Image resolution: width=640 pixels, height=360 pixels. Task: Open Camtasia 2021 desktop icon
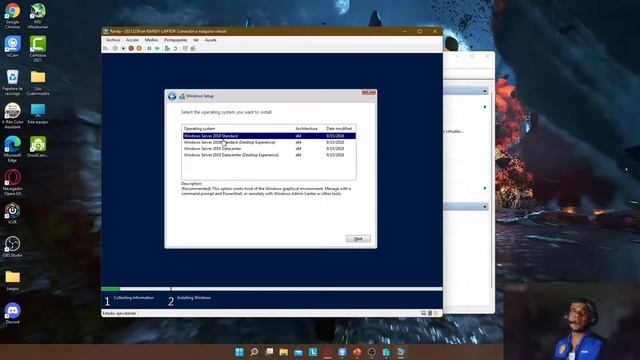pos(38,48)
